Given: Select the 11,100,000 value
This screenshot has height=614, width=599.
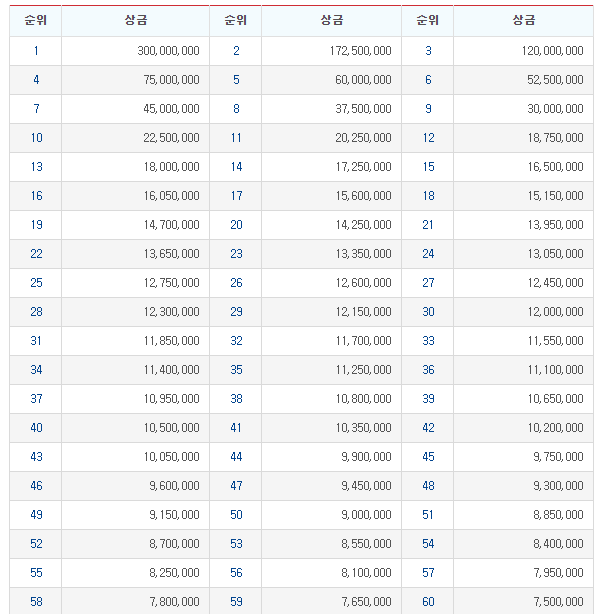Looking at the screenshot, I should [x=555, y=370].
